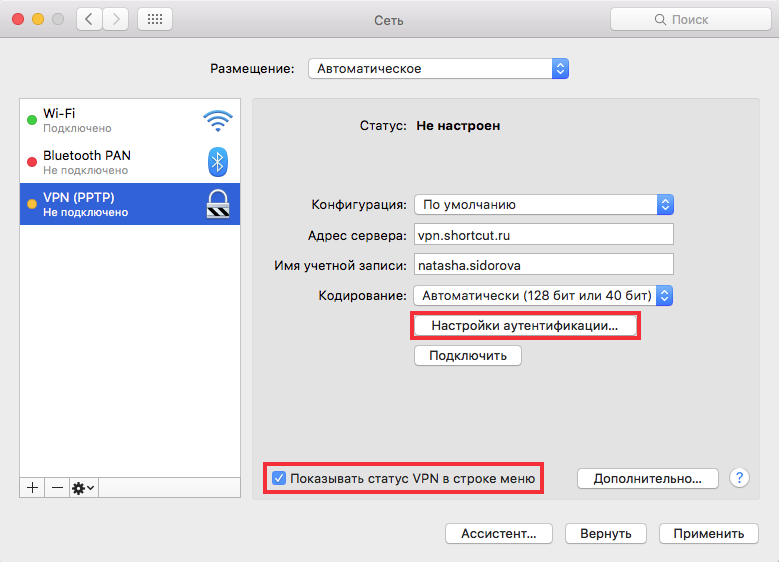This screenshot has width=779, height=562.
Task: Click the search magnifier icon
Action: pyautogui.click(x=660, y=19)
